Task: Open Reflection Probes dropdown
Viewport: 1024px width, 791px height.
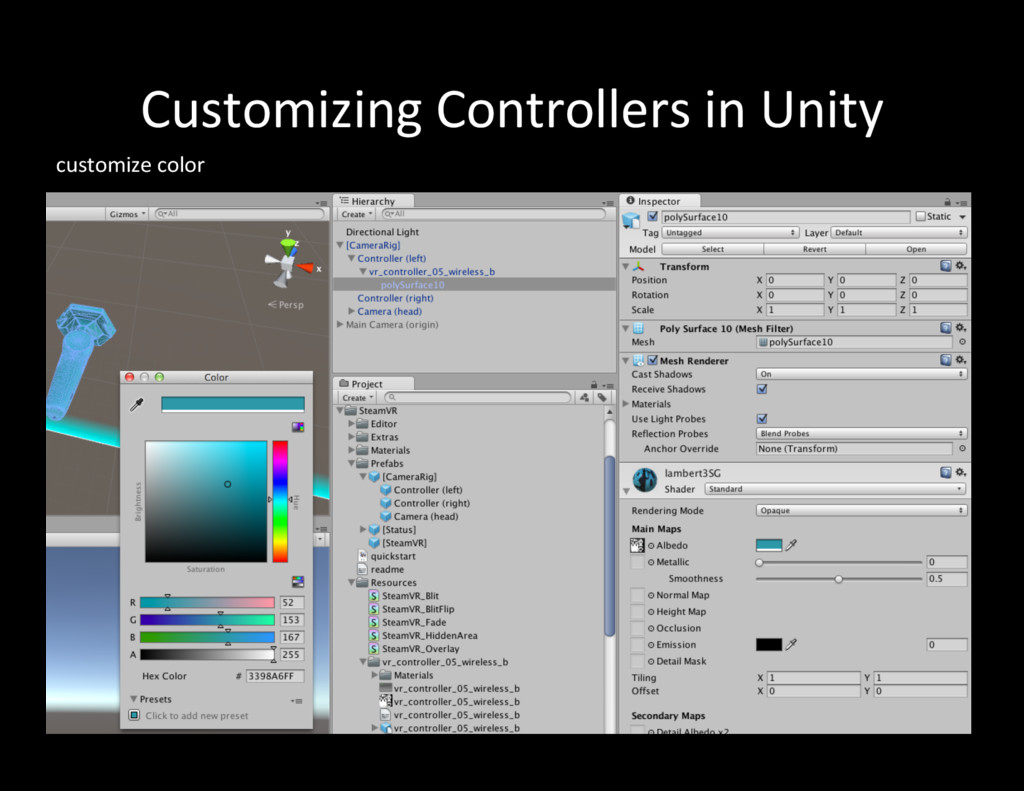Action: click(x=861, y=434)
